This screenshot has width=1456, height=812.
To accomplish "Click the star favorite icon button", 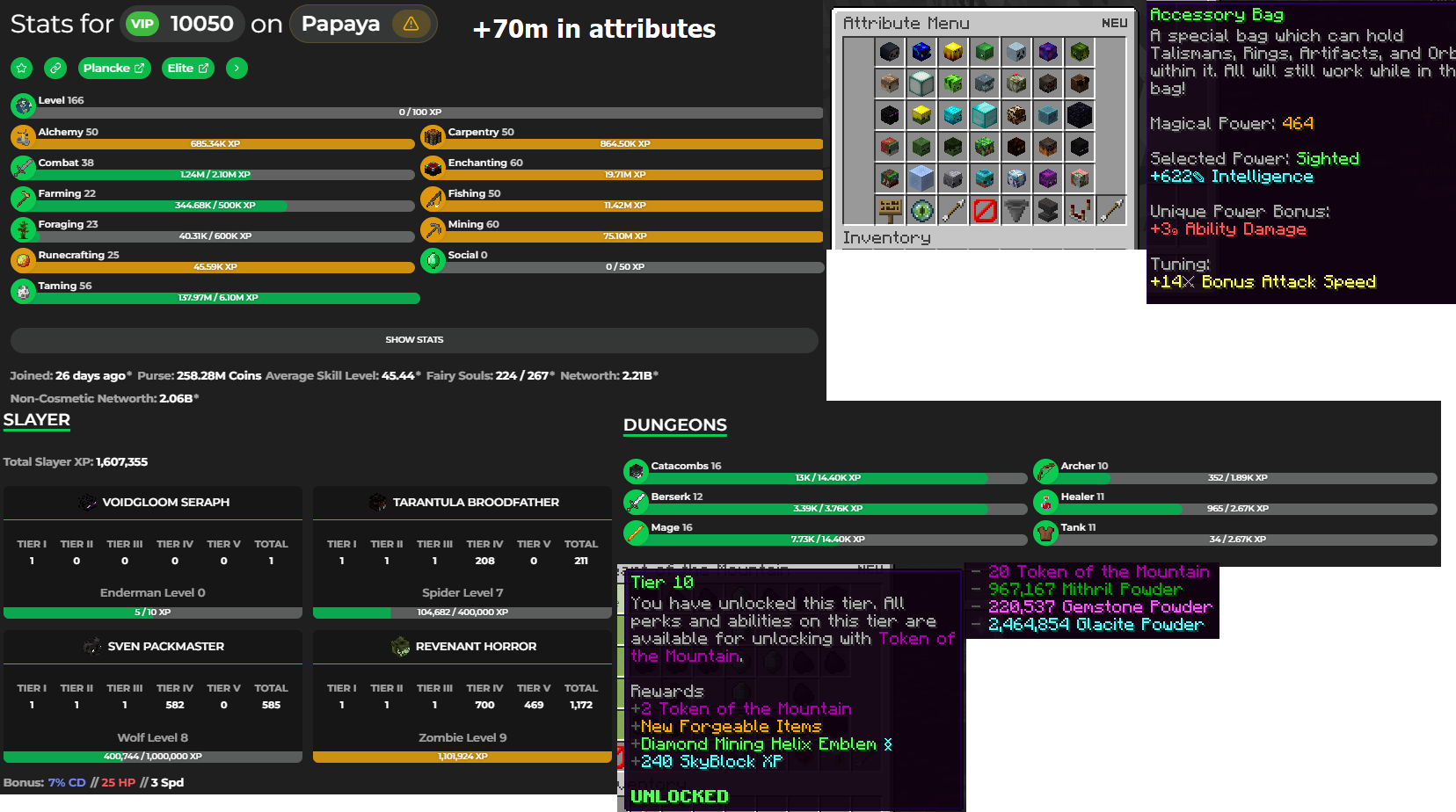I will (x=22, y=68).
